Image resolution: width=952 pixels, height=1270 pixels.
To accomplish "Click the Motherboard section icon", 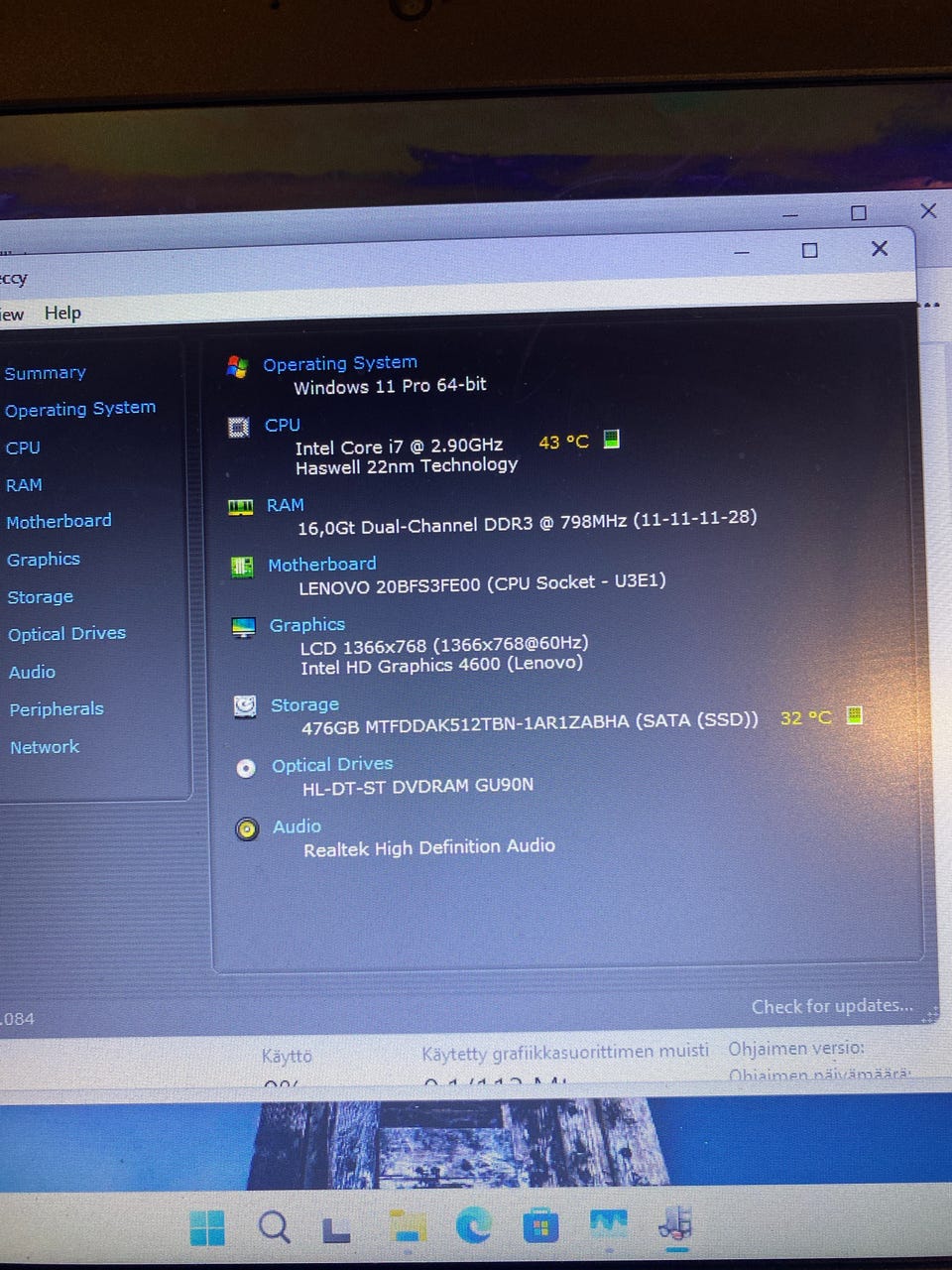I will [242, 567].
